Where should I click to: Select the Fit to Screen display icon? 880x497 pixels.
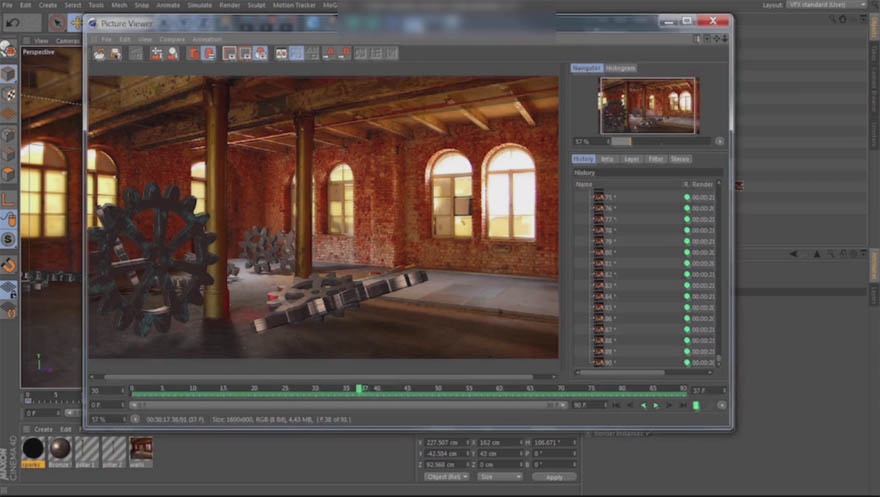229,53
